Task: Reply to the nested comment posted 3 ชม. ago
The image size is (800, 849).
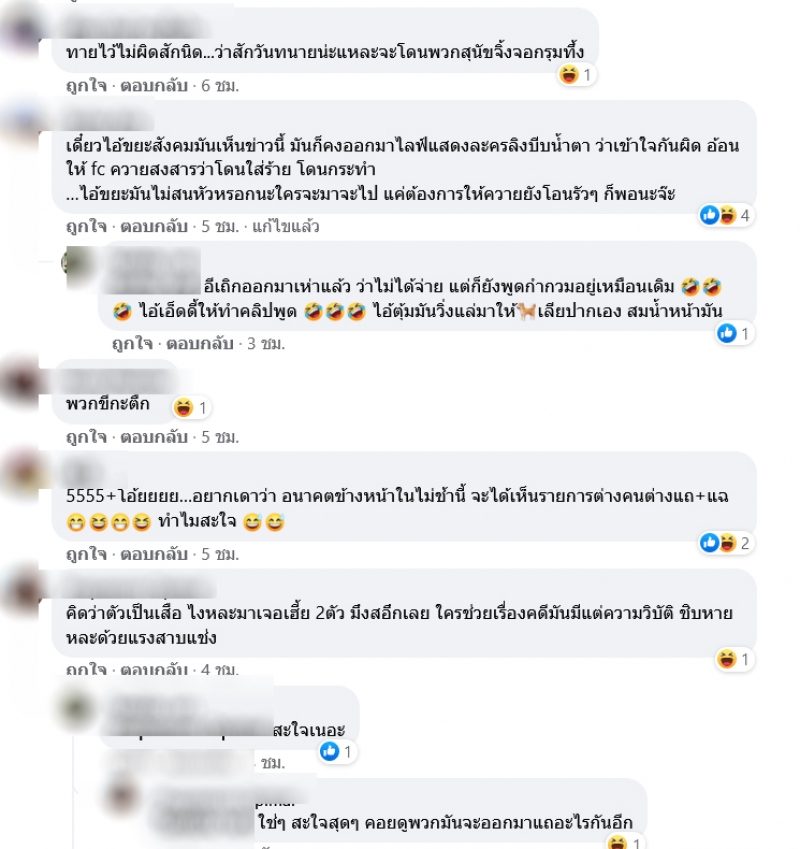Action: coord(200,343)
